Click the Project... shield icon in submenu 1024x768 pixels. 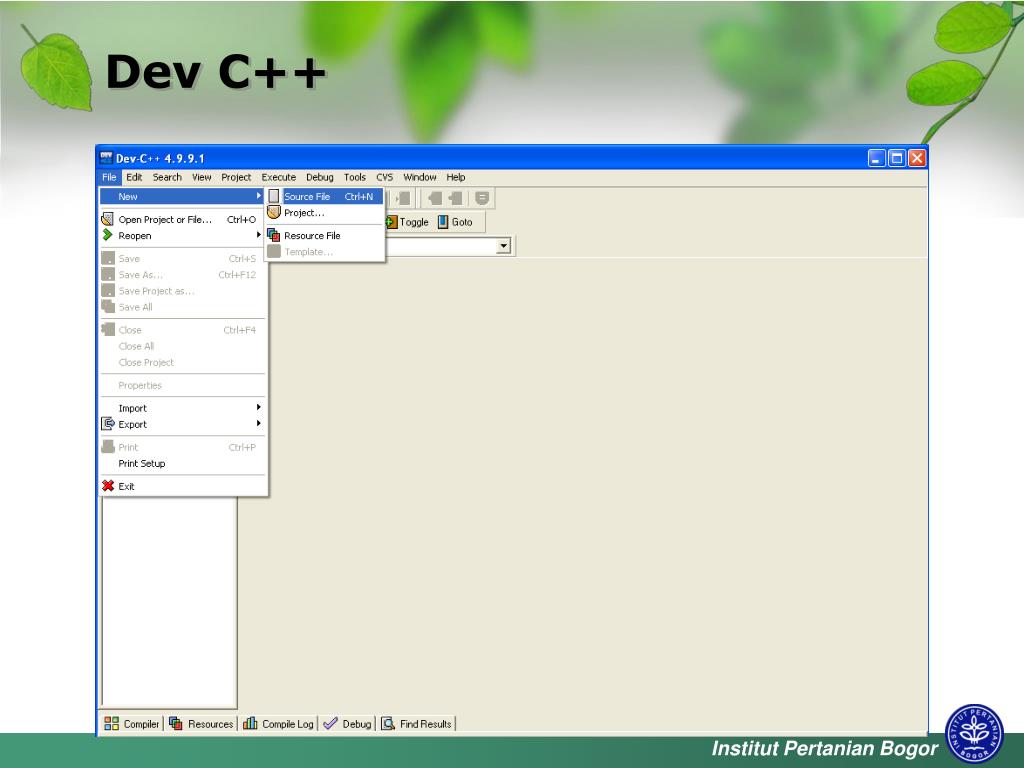point(274,212)
